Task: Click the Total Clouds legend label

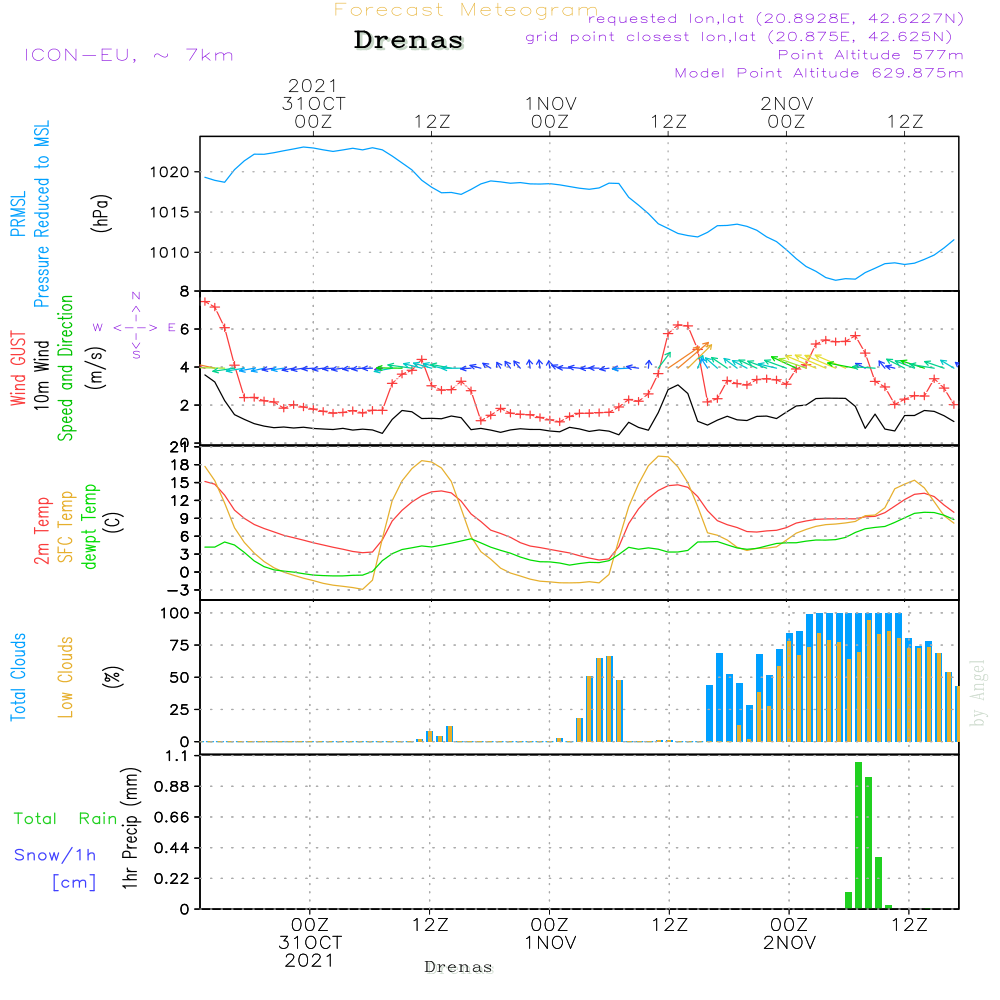Action: [18, 677]
